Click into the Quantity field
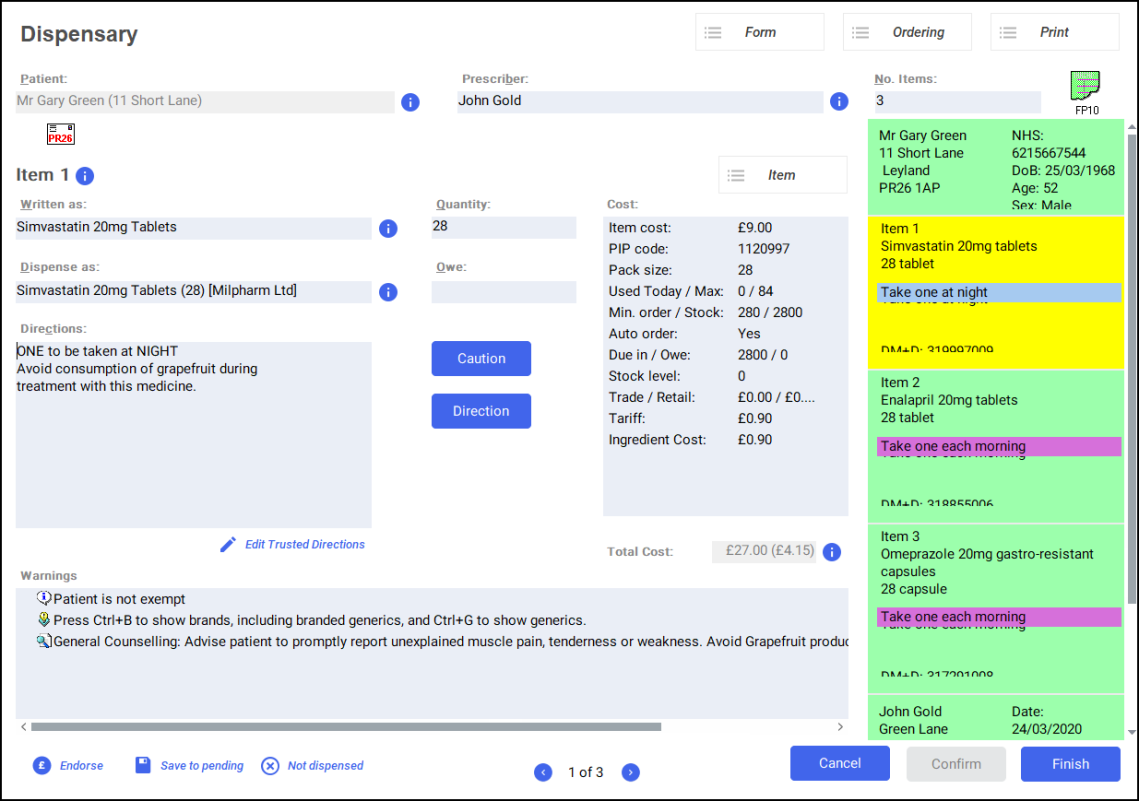 pyautogui.click(x=503, y=227)
